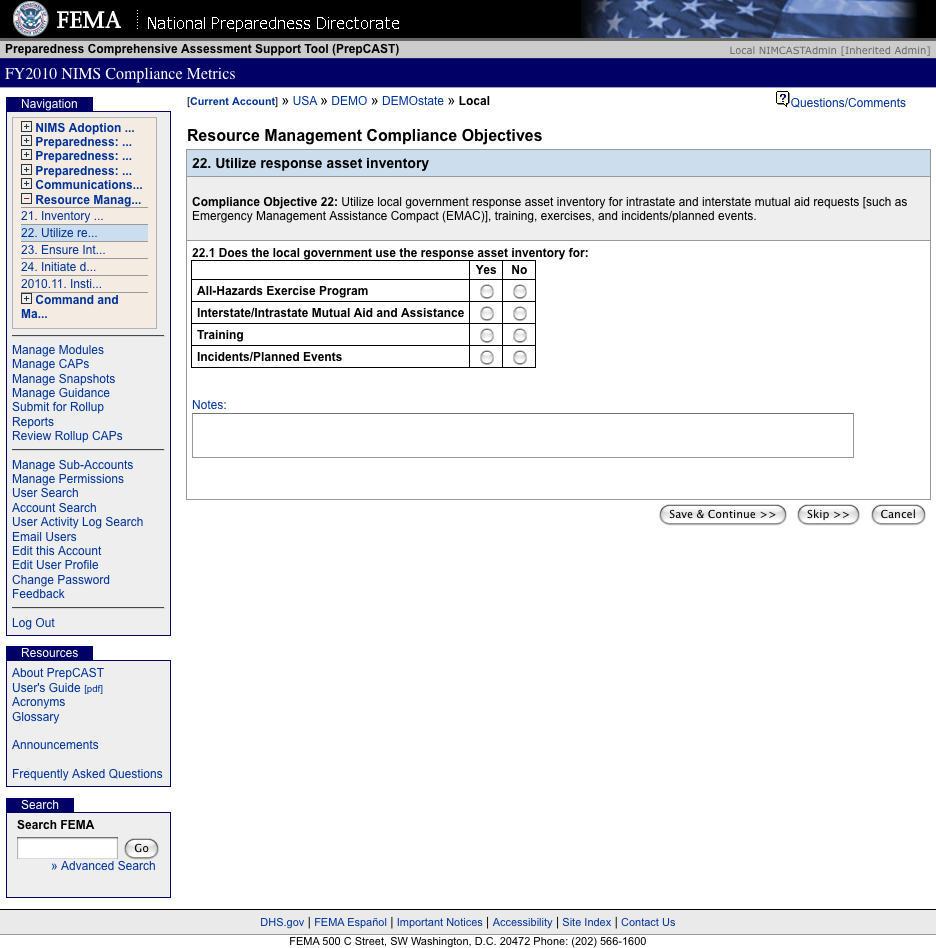Focus the Search FEMA input field
Screen dimensions: 936x948
67,848
